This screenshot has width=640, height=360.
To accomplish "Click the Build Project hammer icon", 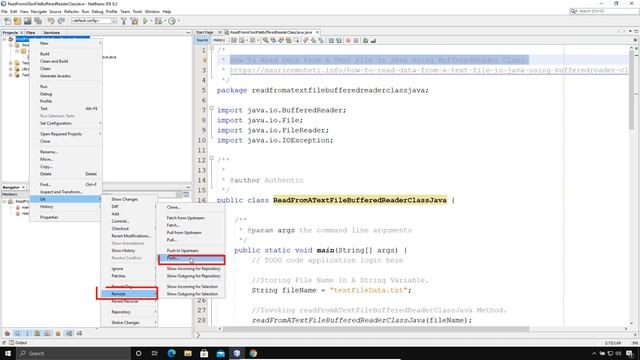I will coord(124,21).
